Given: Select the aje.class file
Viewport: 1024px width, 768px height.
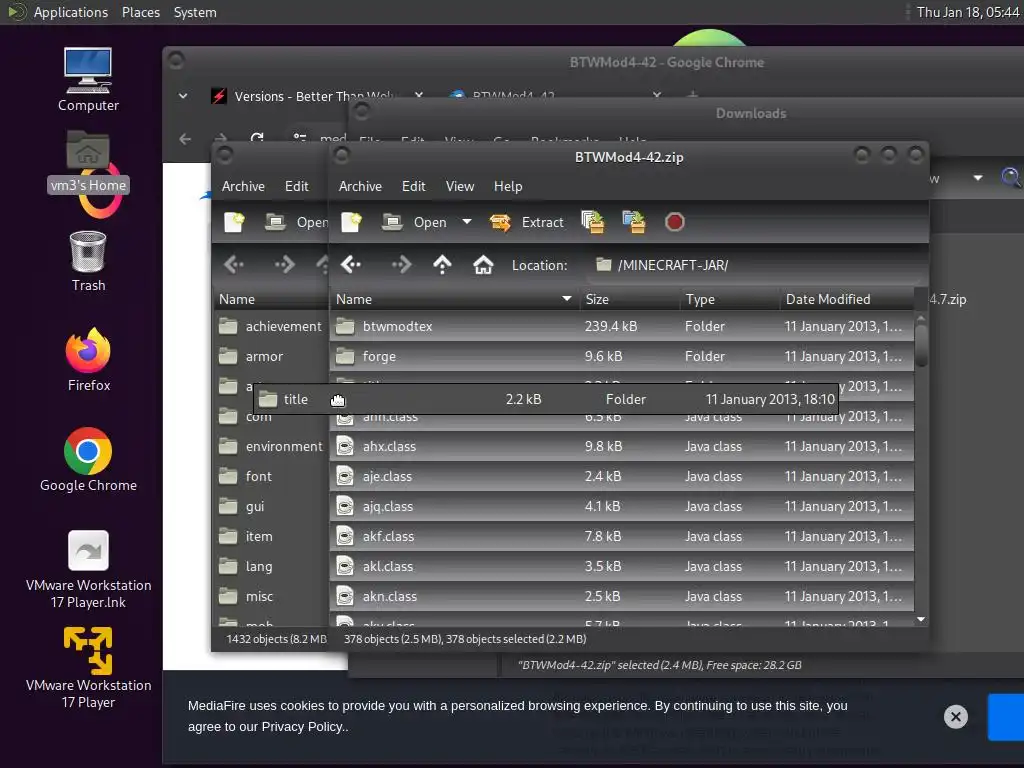Looking at the screenshot, I should pos(622,477).
